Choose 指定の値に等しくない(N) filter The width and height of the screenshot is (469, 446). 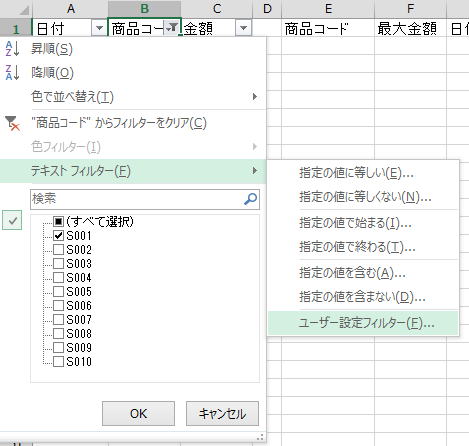point(363,197)
